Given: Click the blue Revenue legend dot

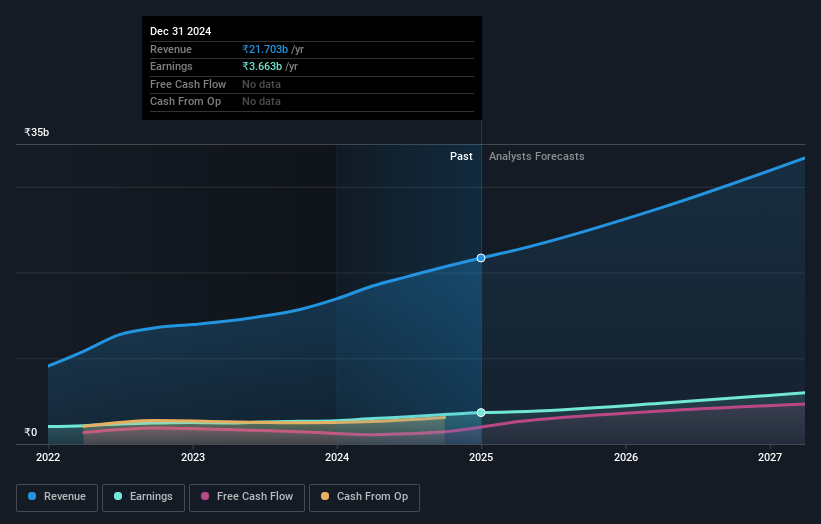Looking at the screenshot, I should [x=32, y=496].
